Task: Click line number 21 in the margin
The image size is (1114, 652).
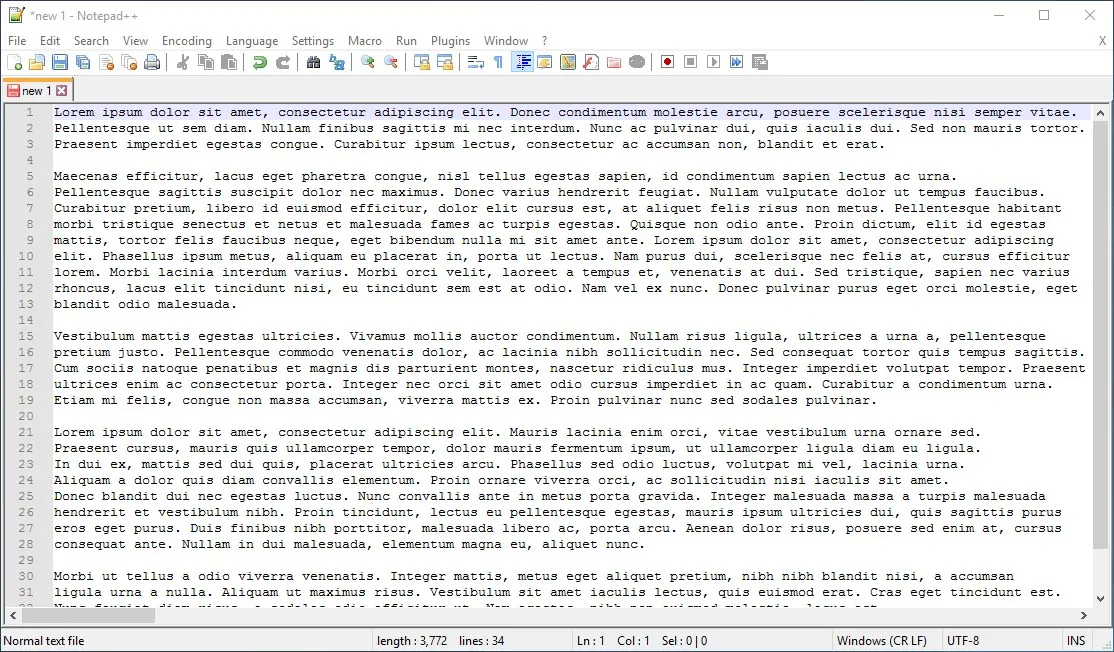Action: [26, 432]
